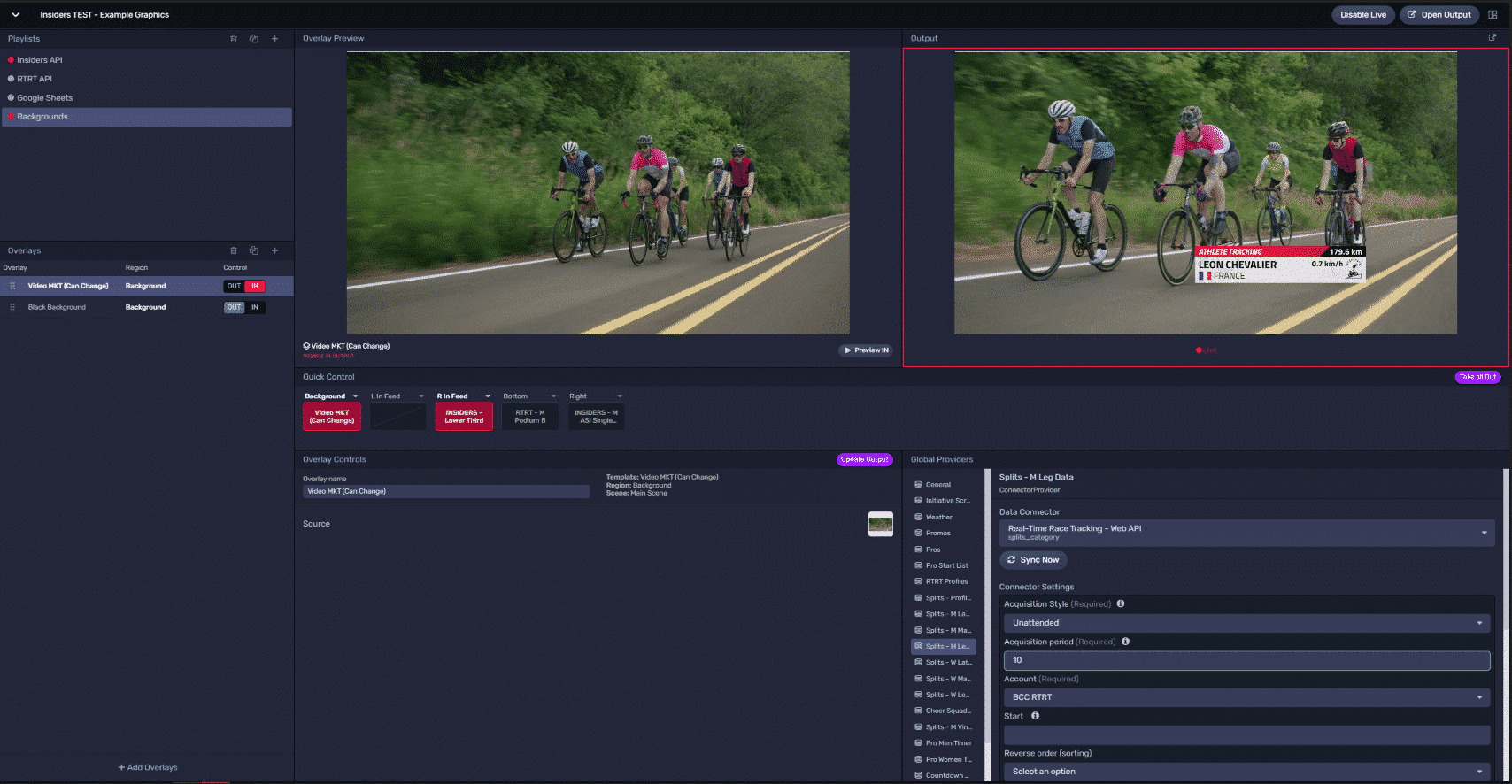Open the Data Connector dropdown
The width and height of the screenshot is (1512, 784).
1246,533
